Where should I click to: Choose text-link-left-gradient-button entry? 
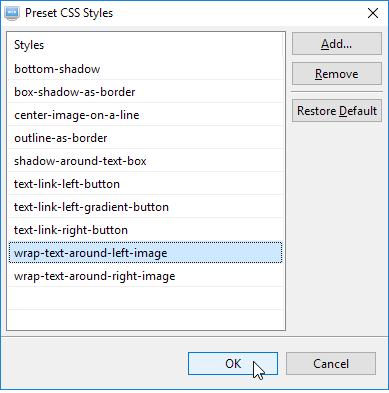click(x=145, y=207)
